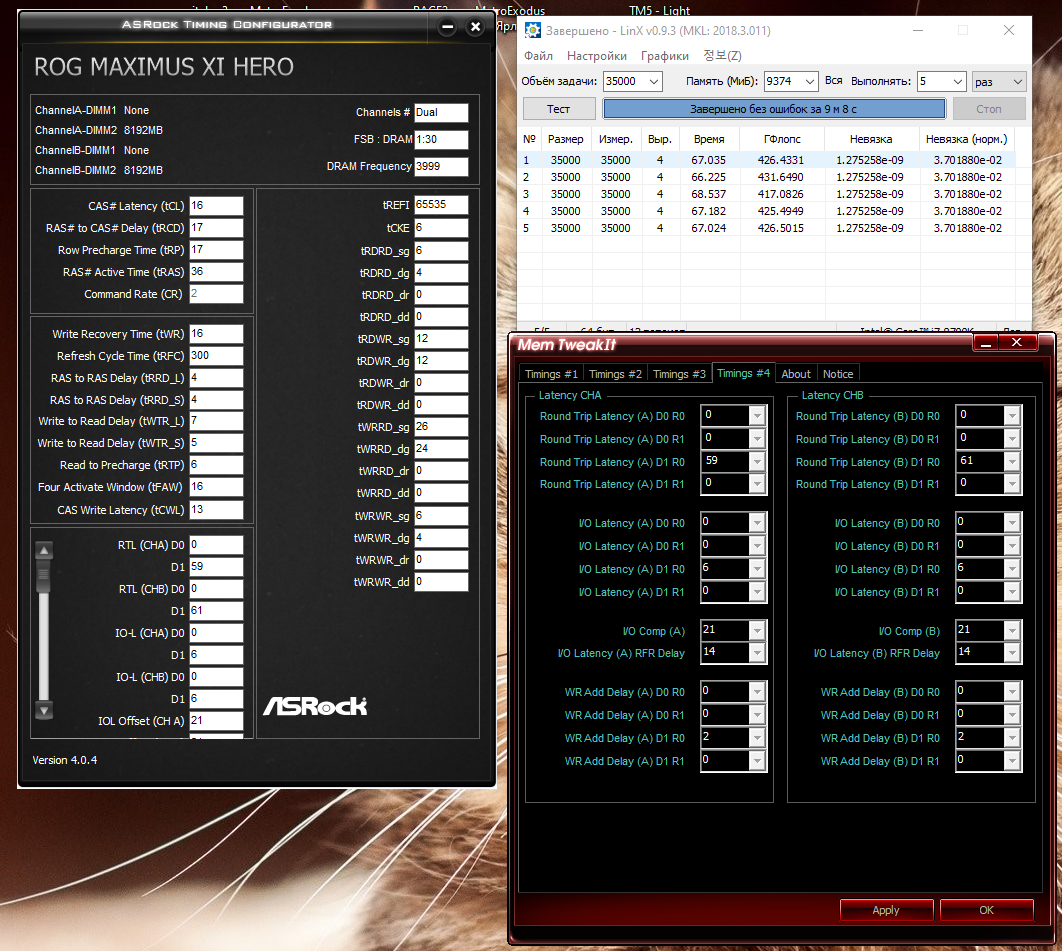Open the Notice tab in Mem TweakIt
The height and width of the screenshot is (951, 1062).
838,374
